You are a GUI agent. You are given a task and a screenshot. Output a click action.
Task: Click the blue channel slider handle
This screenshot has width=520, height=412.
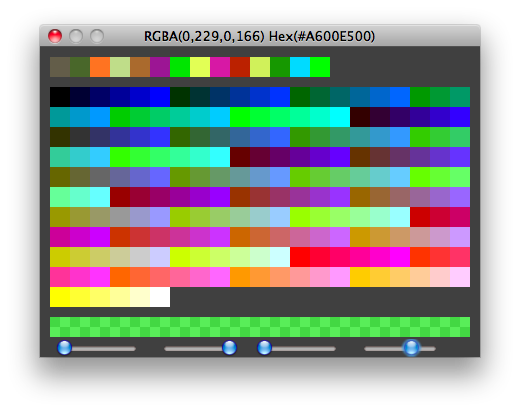264,348
